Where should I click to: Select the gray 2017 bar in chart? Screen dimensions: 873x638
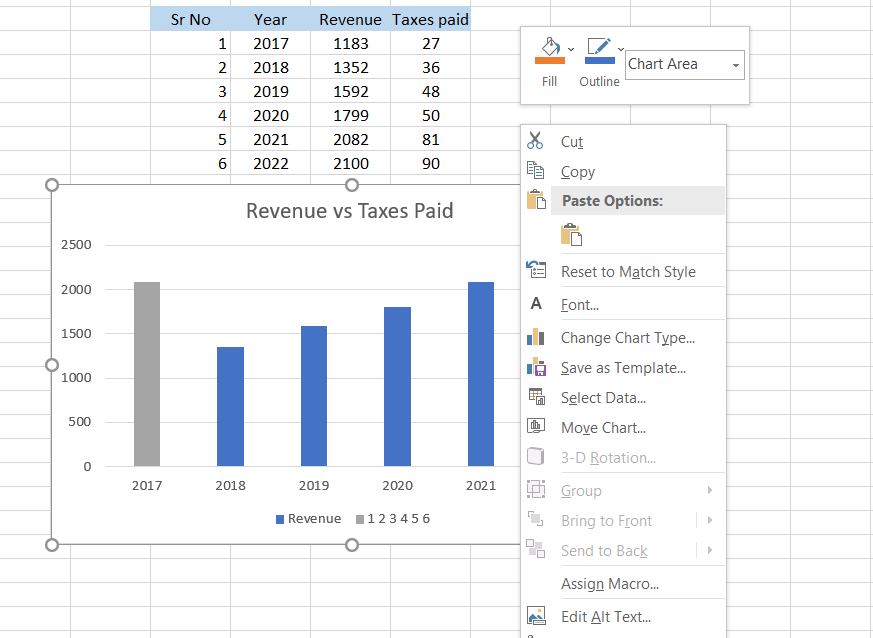coord(147,374)
